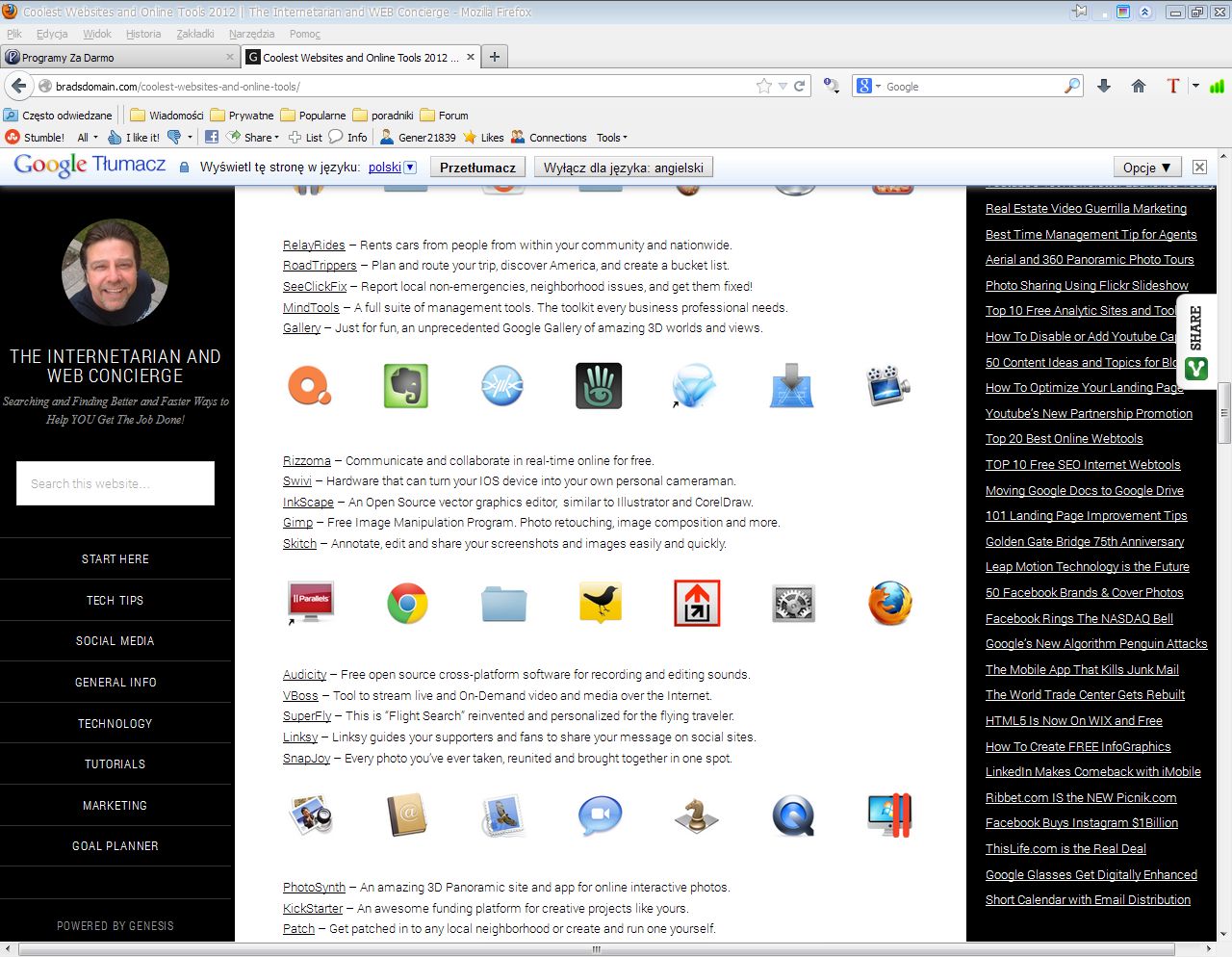Close the Google Tłumacz translation bar
This screenshot has height=957, width=1232.
(1199, 168)
